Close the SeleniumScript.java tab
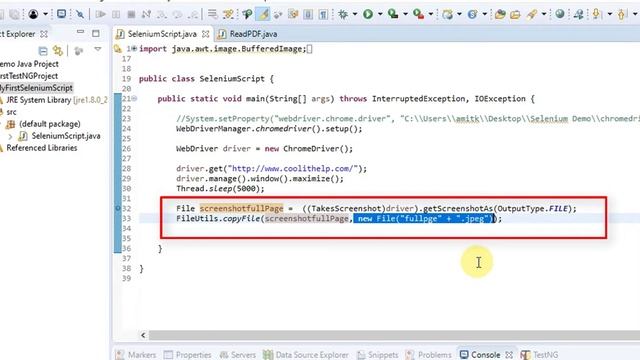 pos(206,34)
